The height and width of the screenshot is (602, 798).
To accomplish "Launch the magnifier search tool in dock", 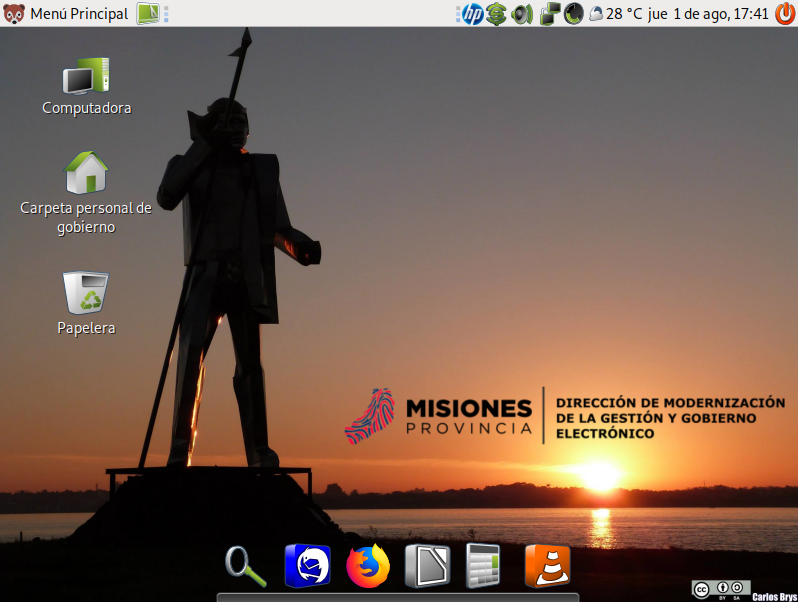I will pyautogui.click(x=246, y=566).
